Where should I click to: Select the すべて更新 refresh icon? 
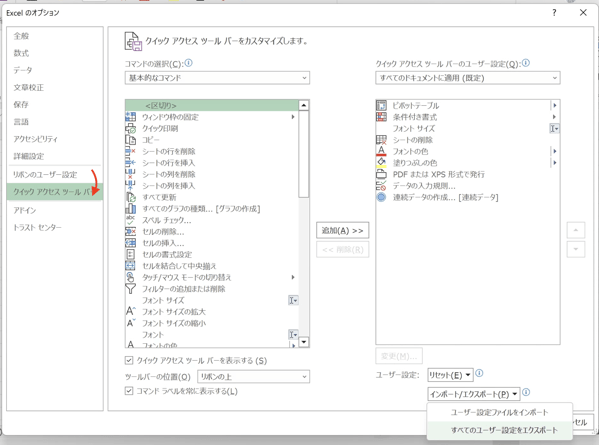click(131, 197)
